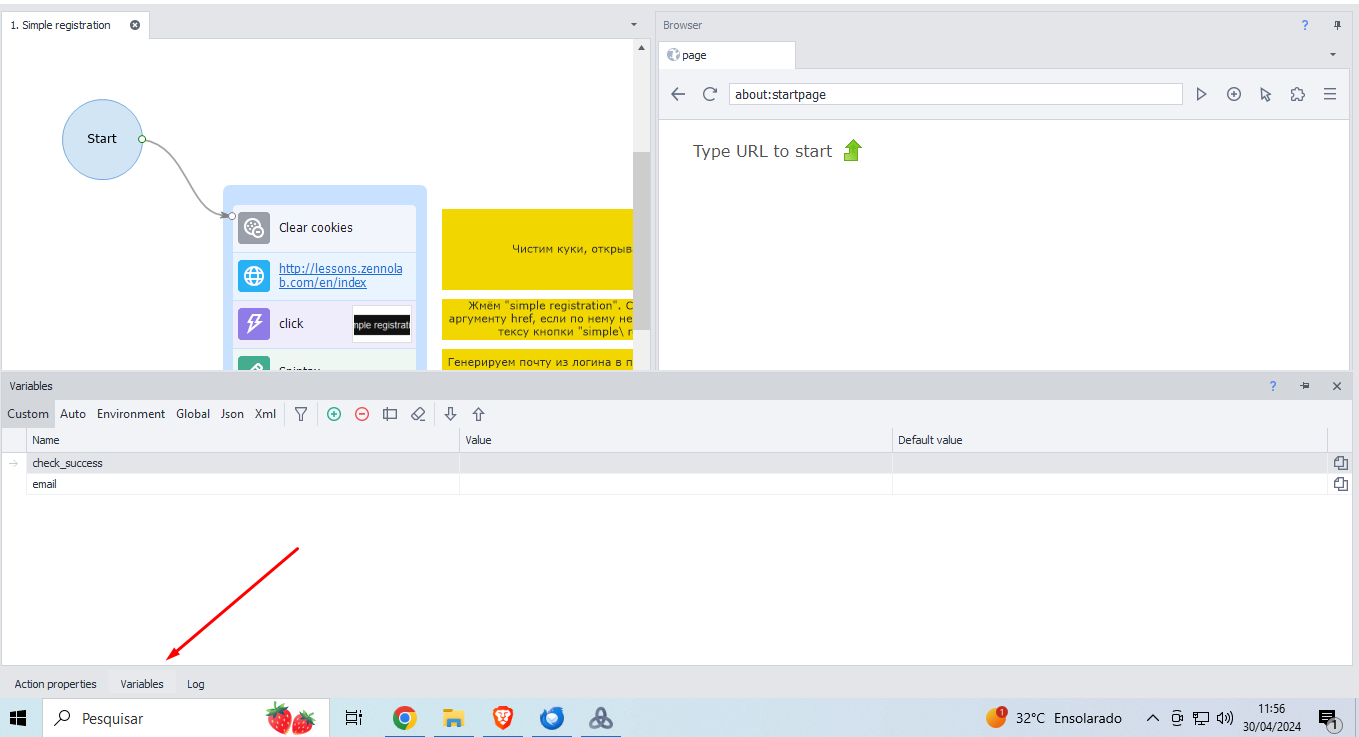Add a new variable with green plus icon

point(334,414)
